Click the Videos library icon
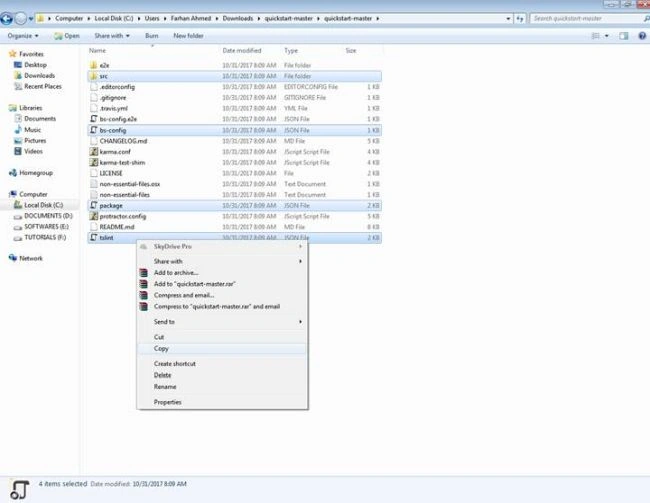 18,151
